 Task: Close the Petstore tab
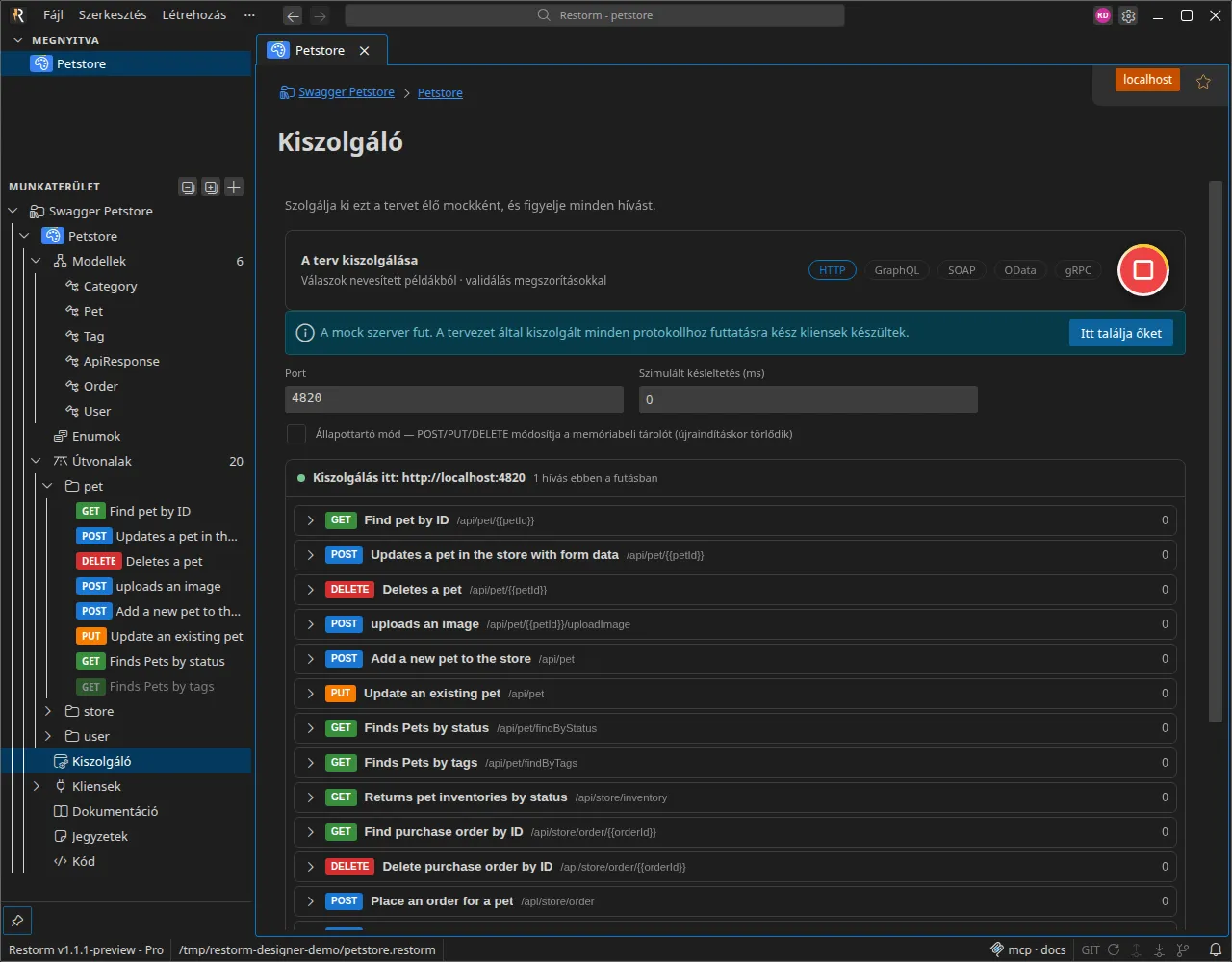364,51
